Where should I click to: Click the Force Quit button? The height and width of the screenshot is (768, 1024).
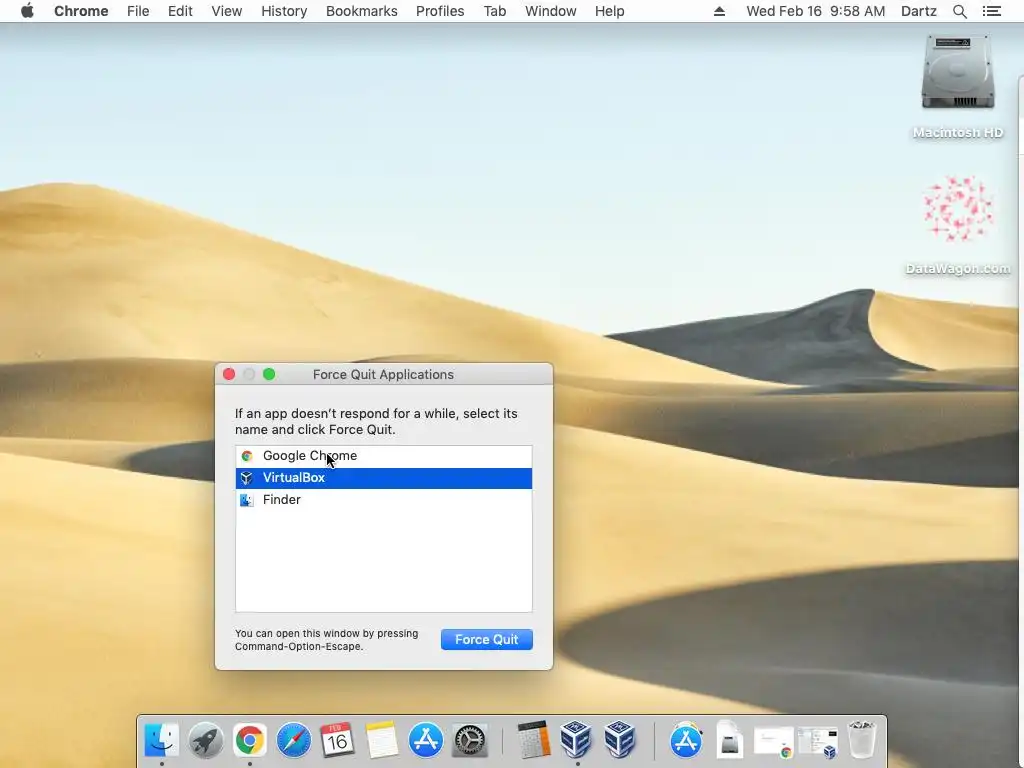click(487, 639)
